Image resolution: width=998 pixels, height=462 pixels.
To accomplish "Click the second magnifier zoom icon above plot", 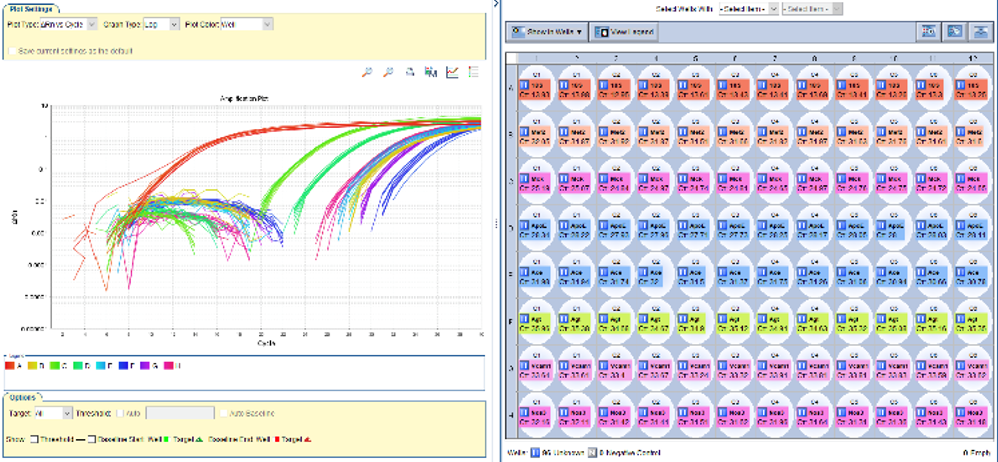I will [x=388, y=73].
